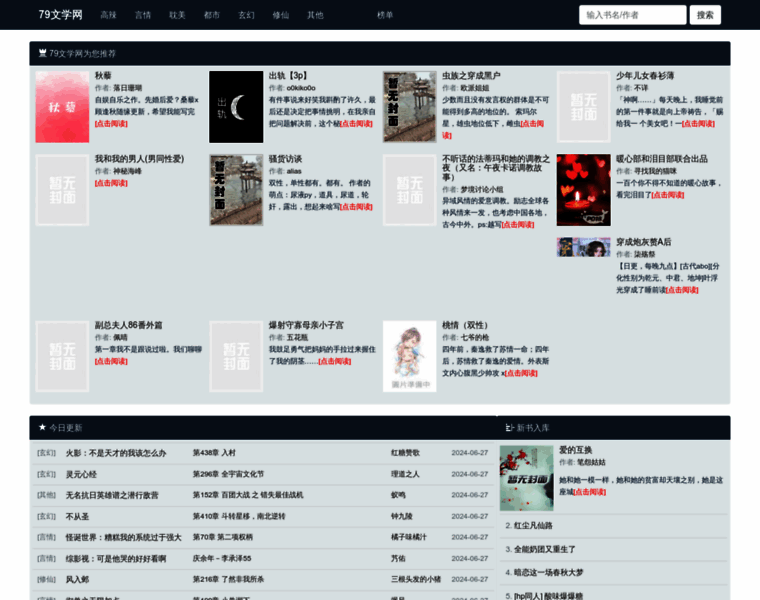This screenshot has height=600, width=760.
Task: Click the author name 钟九陵
Action: click(402, 516)
